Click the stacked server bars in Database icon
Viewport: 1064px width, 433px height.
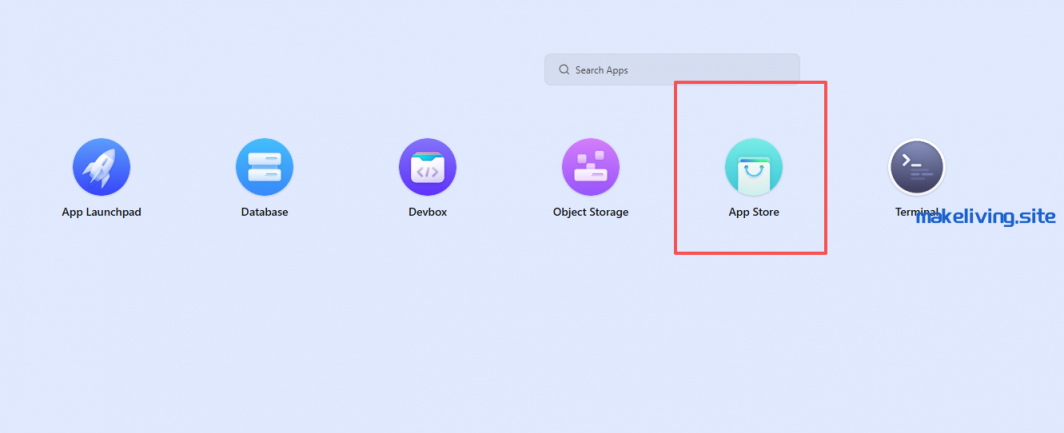click(x=264, y=168)
